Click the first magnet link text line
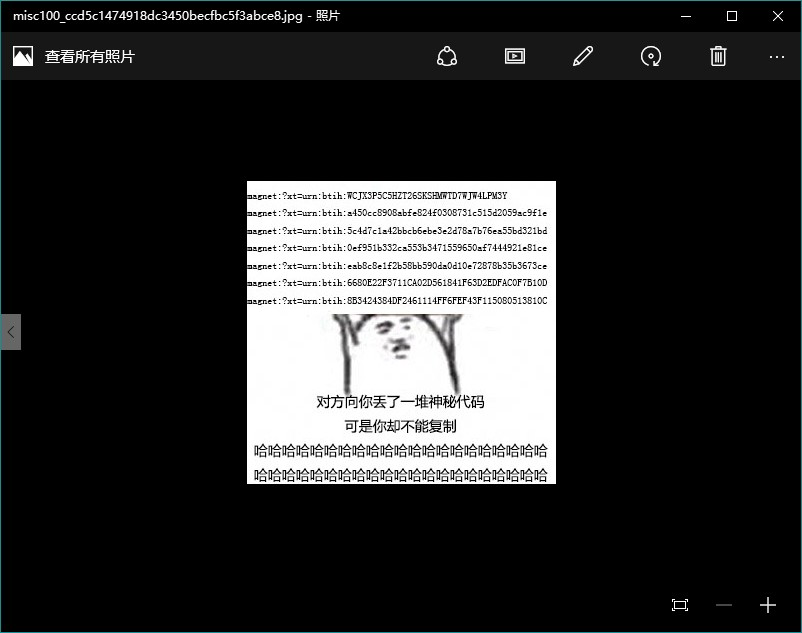This screenshot has height=633, width=802. tap(377, 195)
